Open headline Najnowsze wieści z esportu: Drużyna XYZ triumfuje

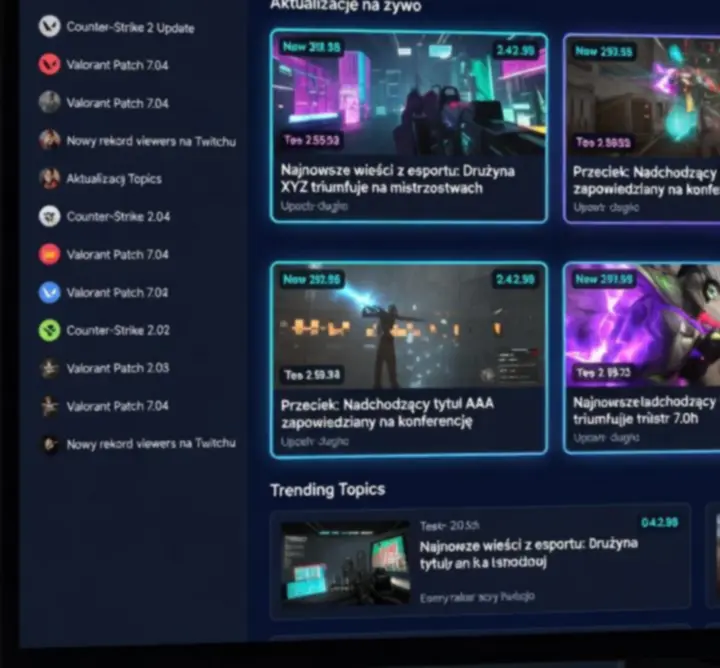tap(398, 180)
